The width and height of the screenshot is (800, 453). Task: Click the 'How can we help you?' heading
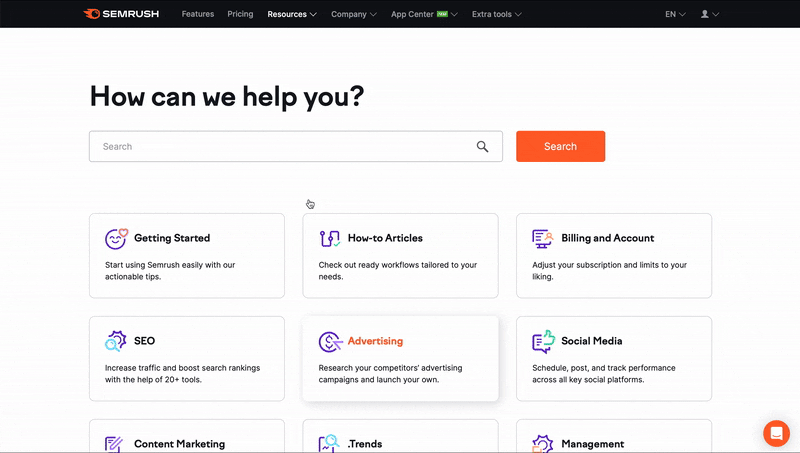pos(227,96)
